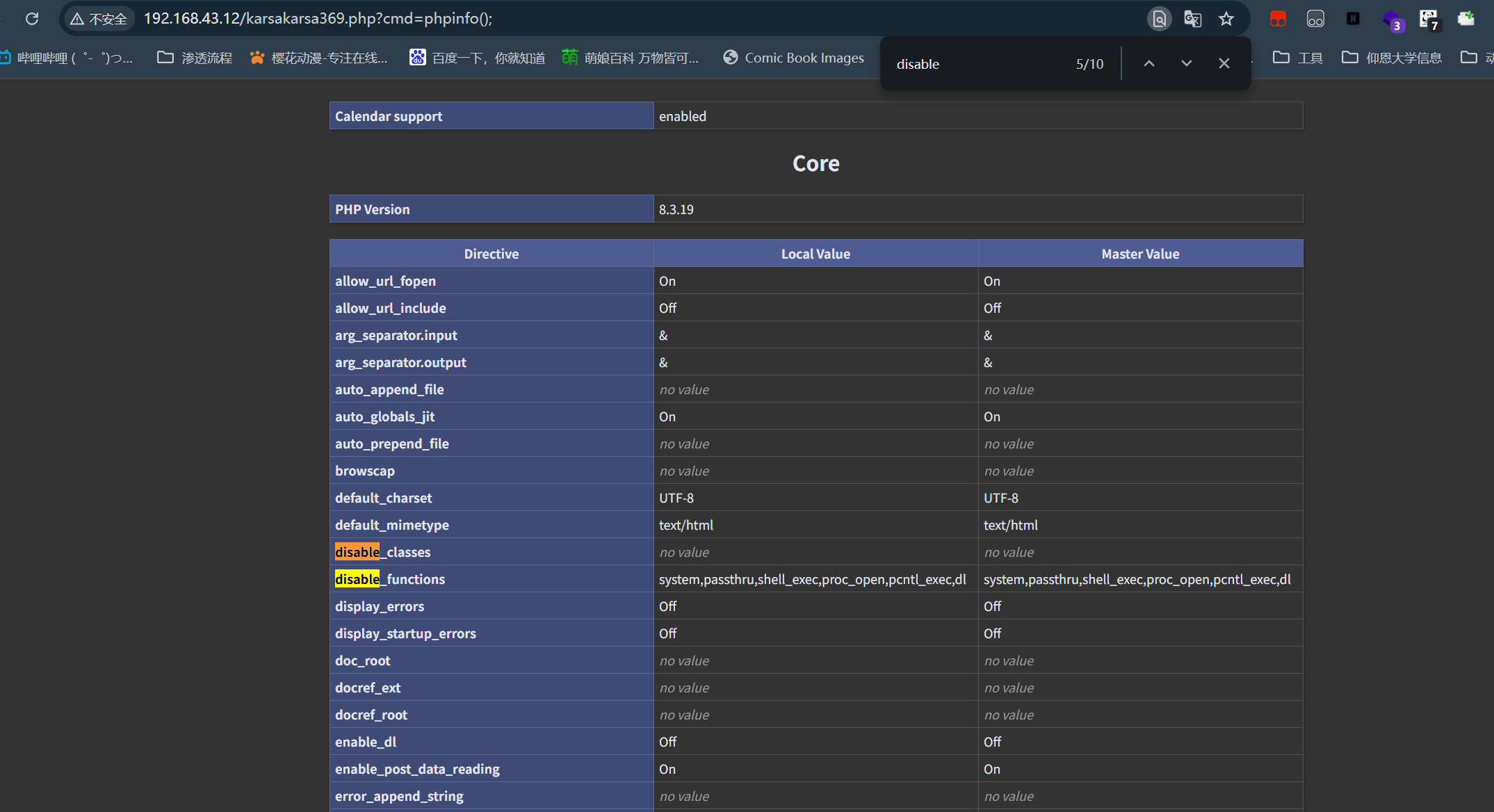Open the 工具 bookmark folder

[x=1298, y=58]
